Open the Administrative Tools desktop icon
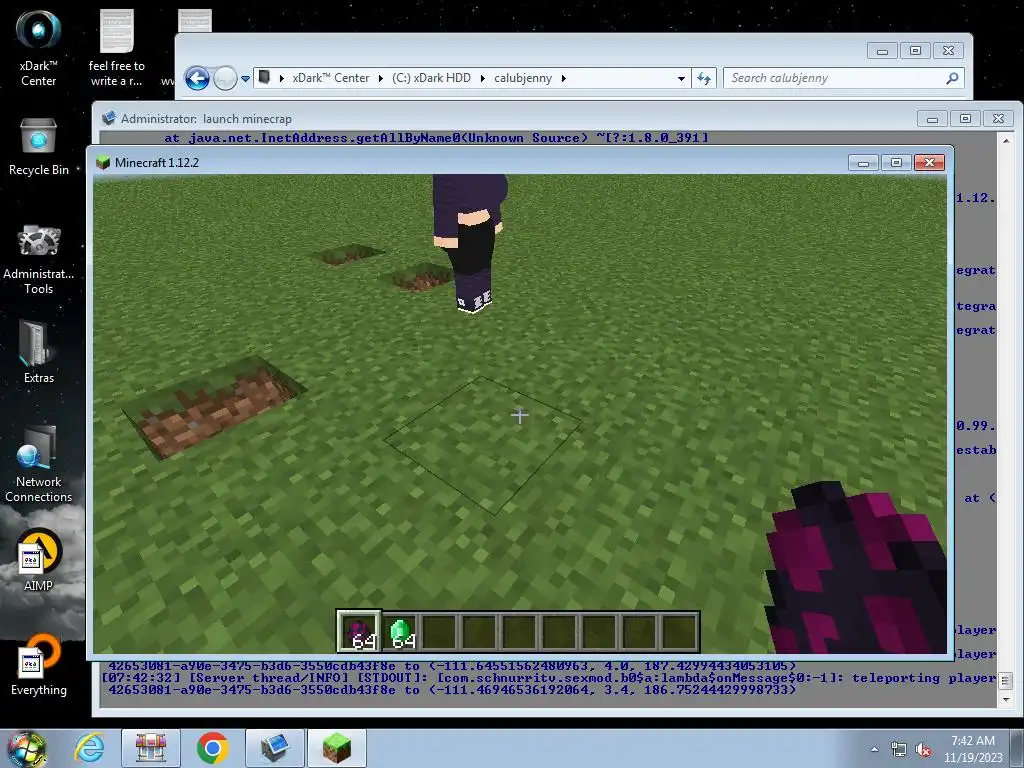1024x768 pixels. click(38, 259)
